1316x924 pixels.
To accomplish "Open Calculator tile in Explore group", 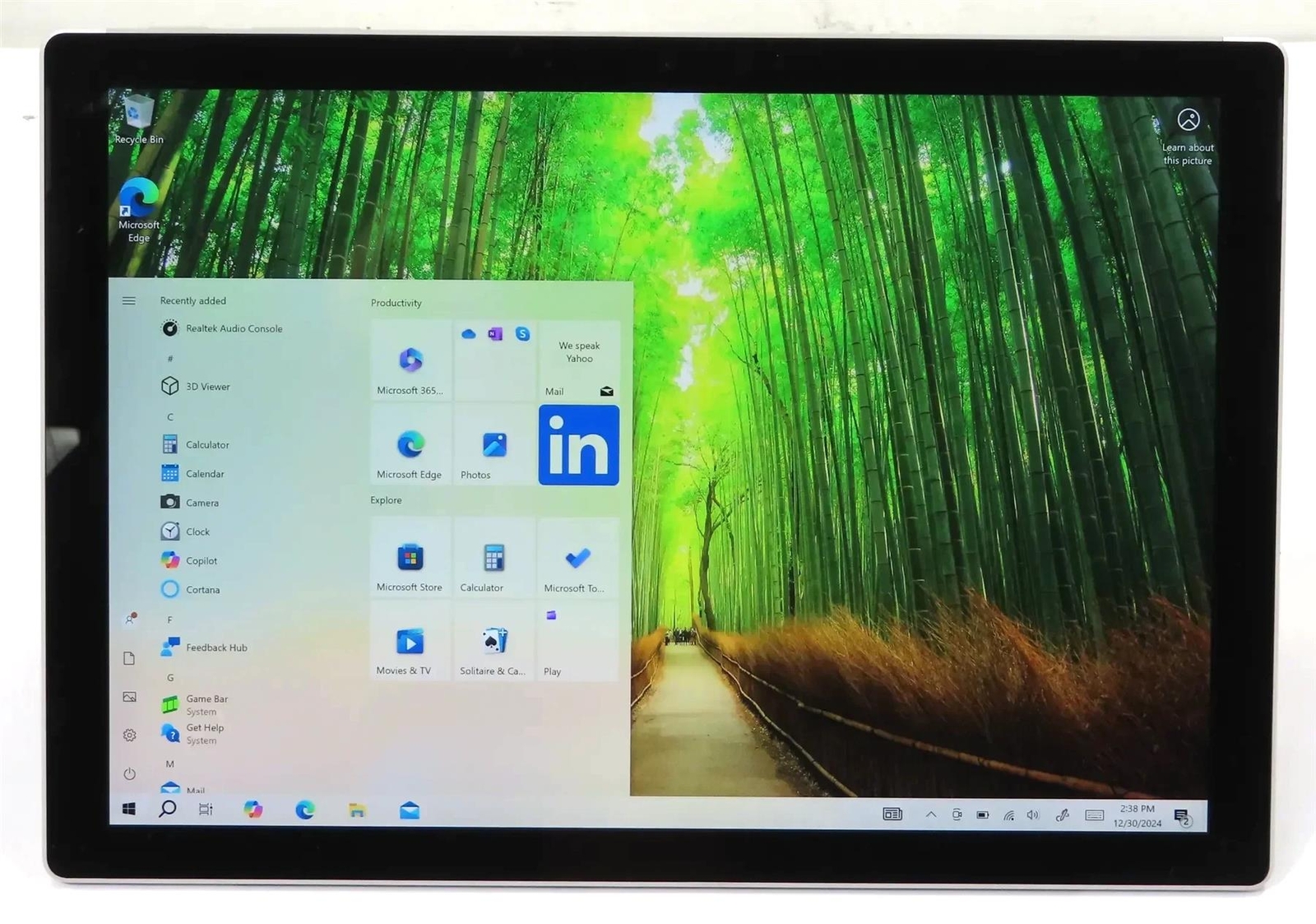I will click(x=495, y=558).
